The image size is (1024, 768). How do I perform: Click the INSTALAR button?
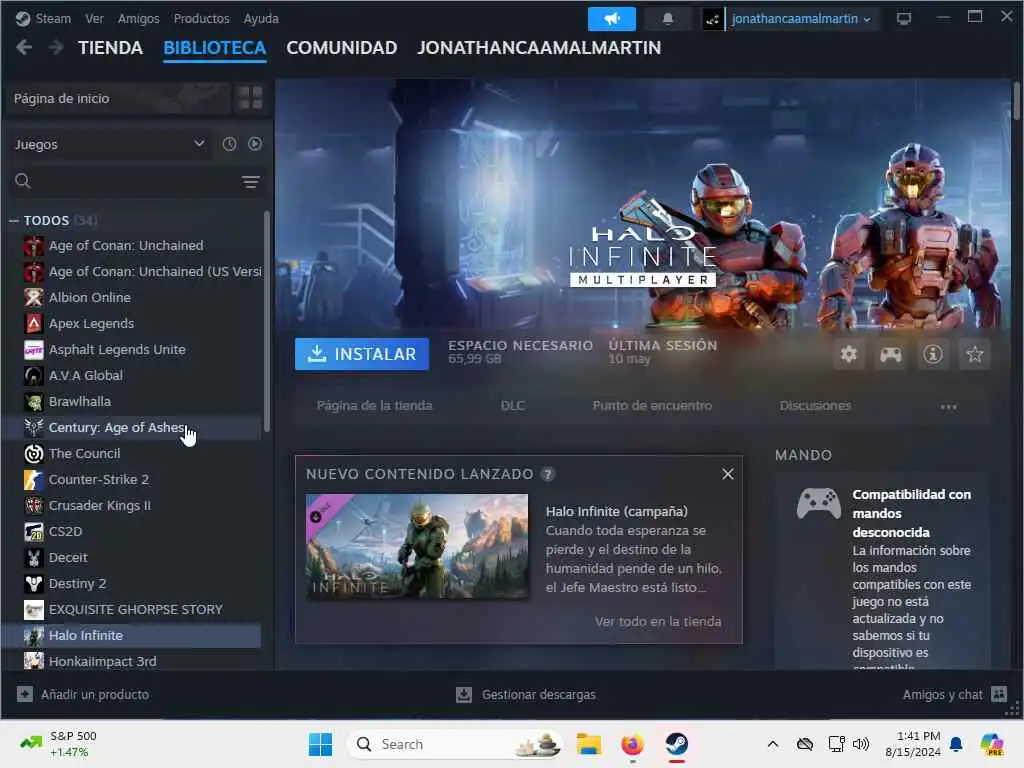click(362, 354)
